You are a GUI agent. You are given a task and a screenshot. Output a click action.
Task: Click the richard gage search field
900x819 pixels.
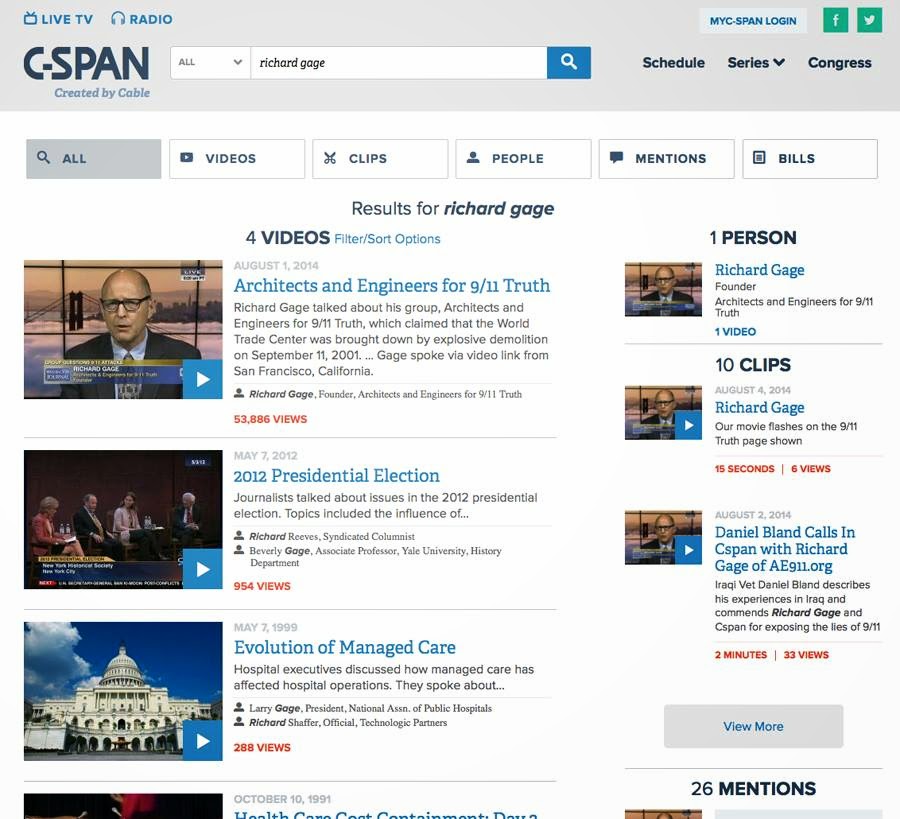[x=398, y=63]
